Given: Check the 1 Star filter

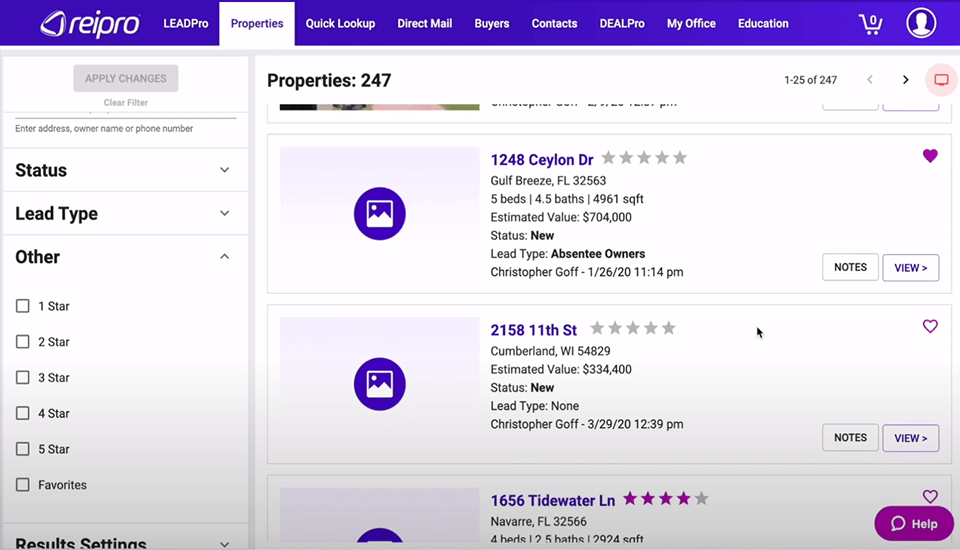Looking at the screenshot, I should [x=23, y=306].
